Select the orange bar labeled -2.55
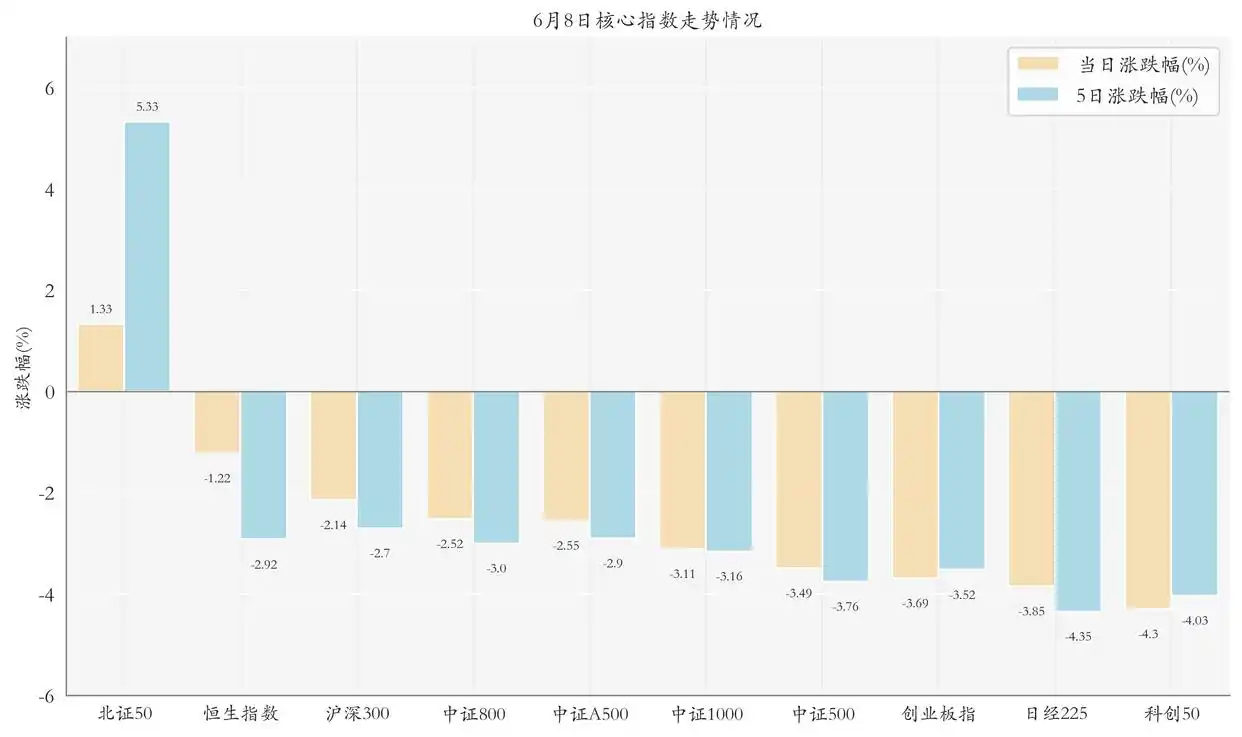1242x737 pixels. tap(566, 456)
